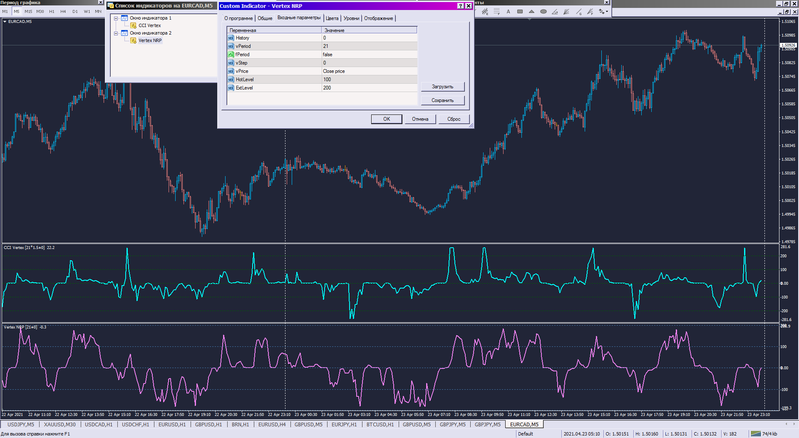
Task: Select the text label A drawing tool
Action: [x=508, y=11]
